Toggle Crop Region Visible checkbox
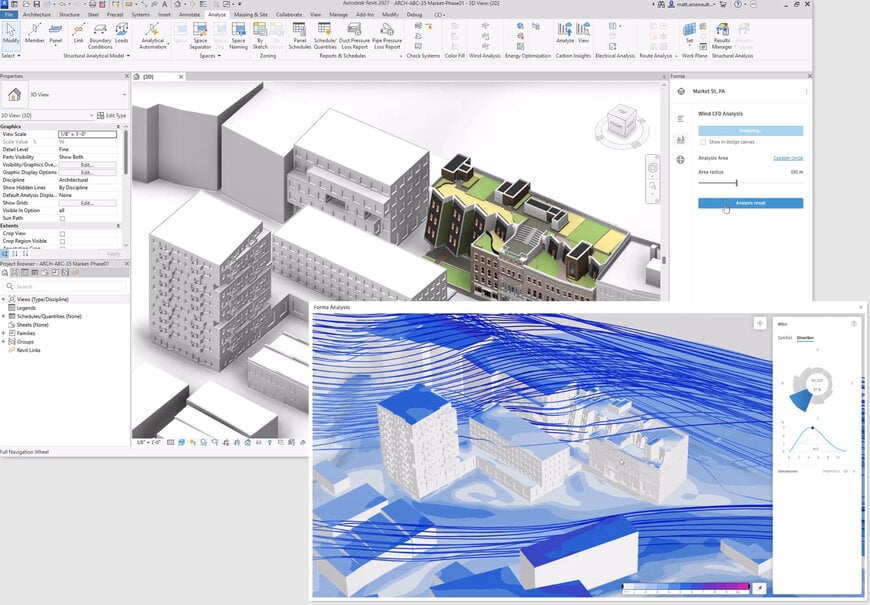The image size is (870, 605). (x=62, y=241)
